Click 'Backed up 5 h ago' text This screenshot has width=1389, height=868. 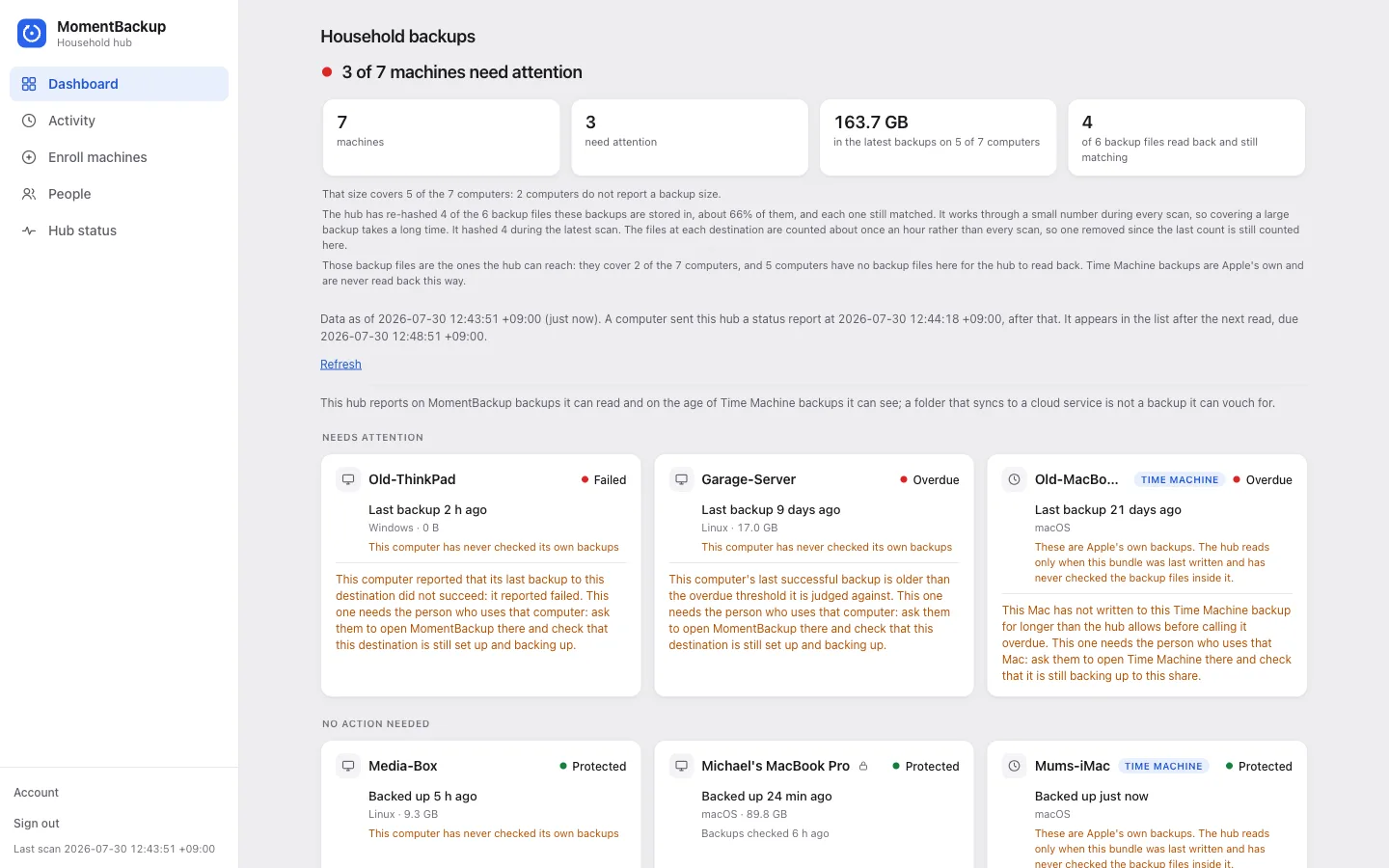click(x=422, y=796)
